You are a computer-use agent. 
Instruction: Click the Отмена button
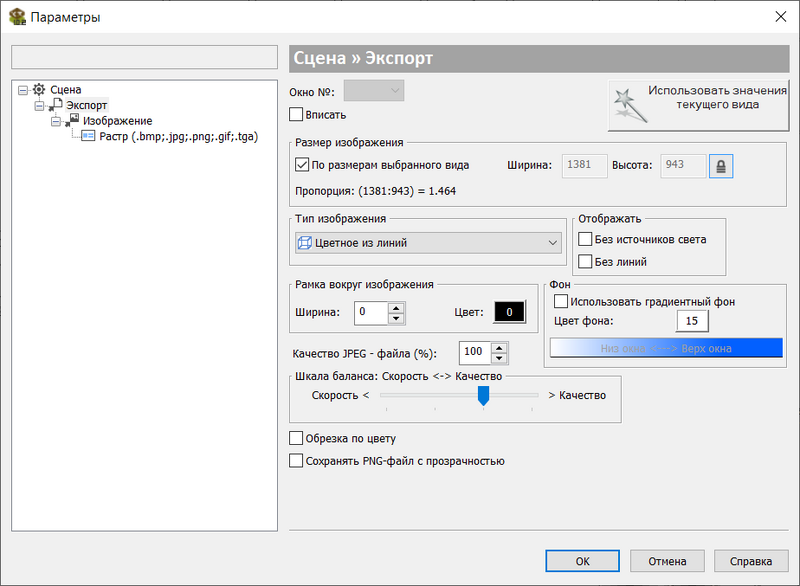pos(667,561)
